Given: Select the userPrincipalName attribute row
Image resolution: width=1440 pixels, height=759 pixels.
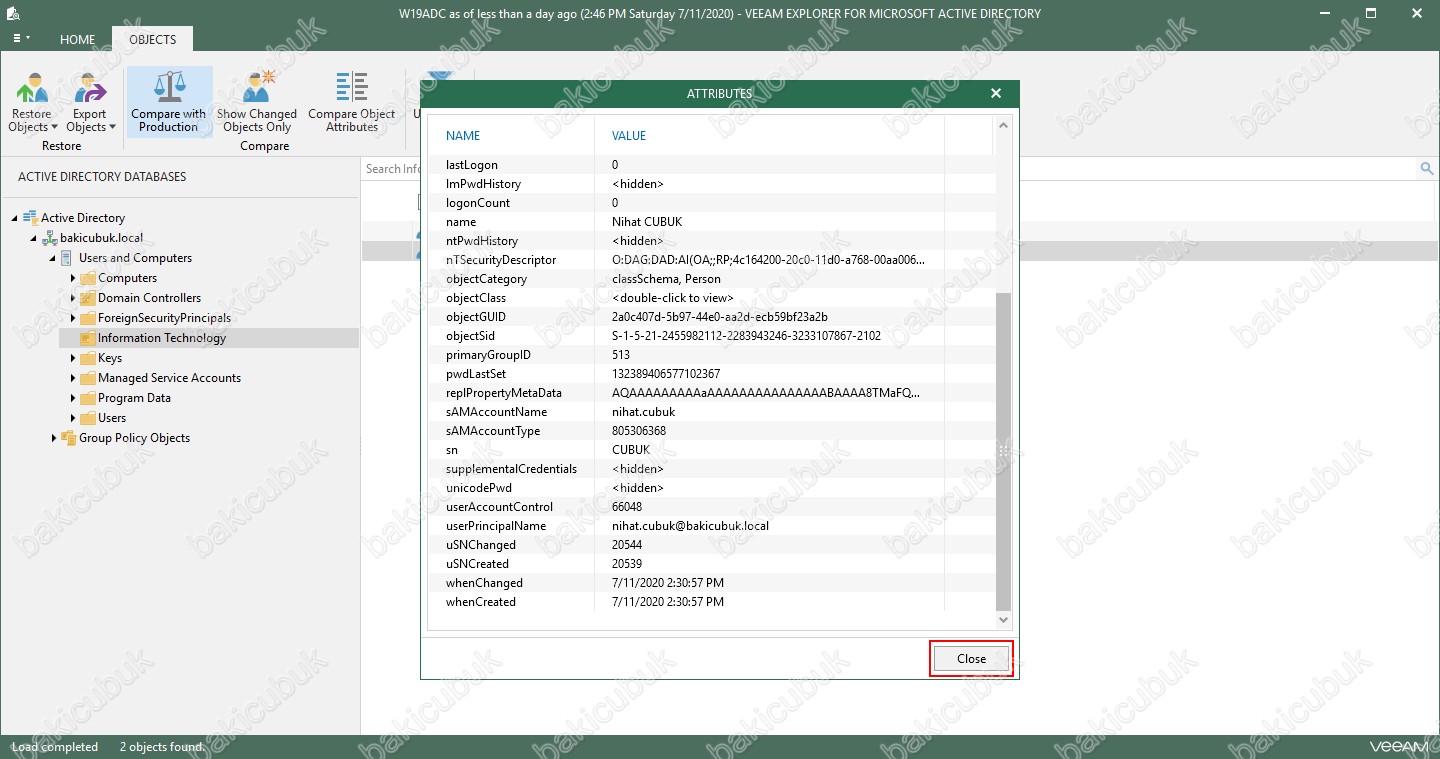Looking at the screenshot, I should click(712, 526).
